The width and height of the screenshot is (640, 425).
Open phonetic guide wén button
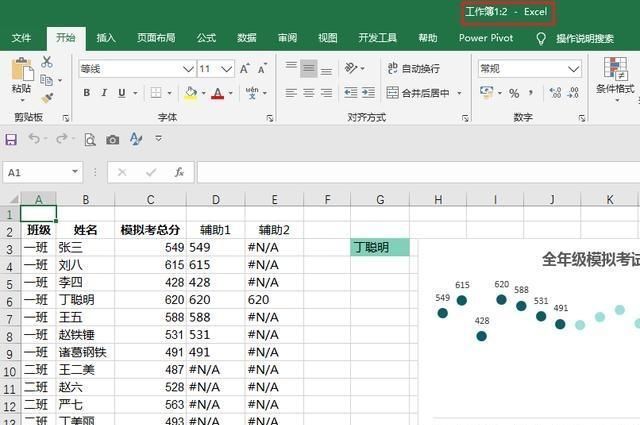coord(252,93)
